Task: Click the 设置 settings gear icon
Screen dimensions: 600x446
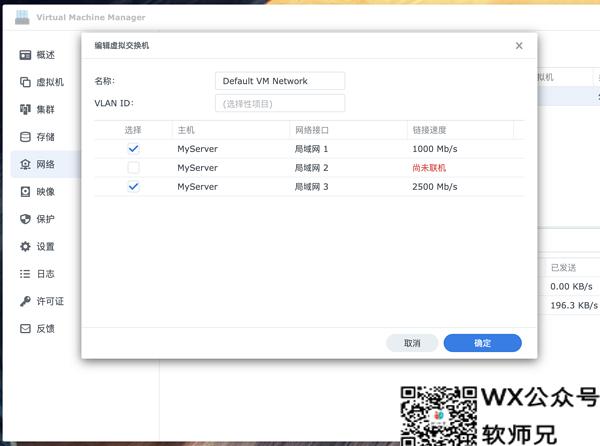Action: (26, 246)
